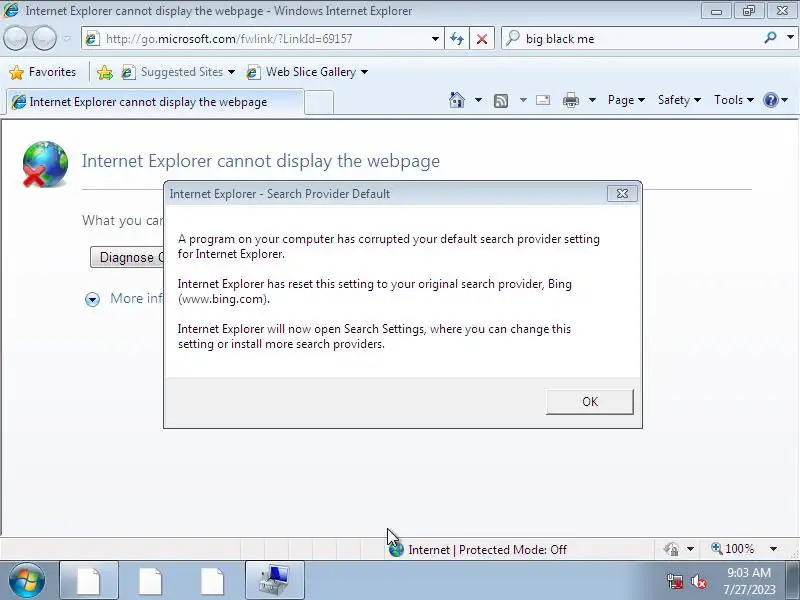
Task: Click Internet Explorer icon in title bar
Action: click(x=11, y=10)
